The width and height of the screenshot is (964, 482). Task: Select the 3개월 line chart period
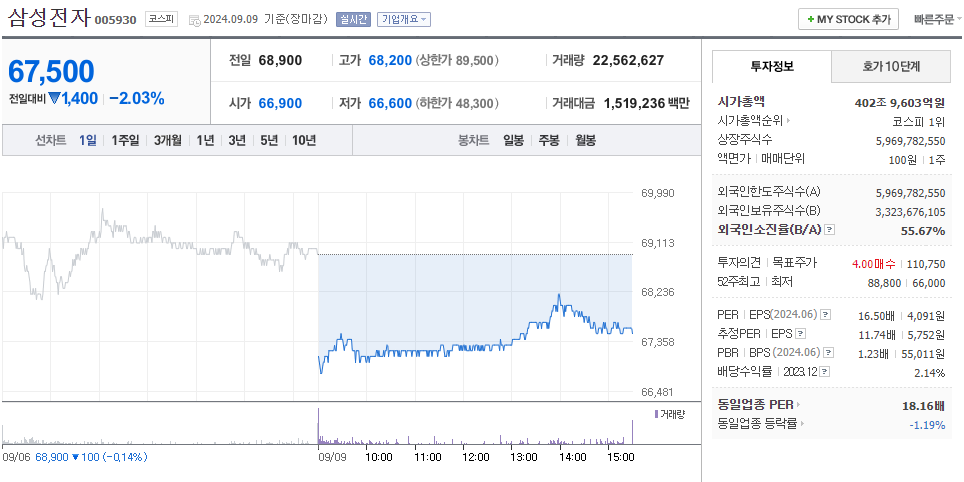[168, 140]
